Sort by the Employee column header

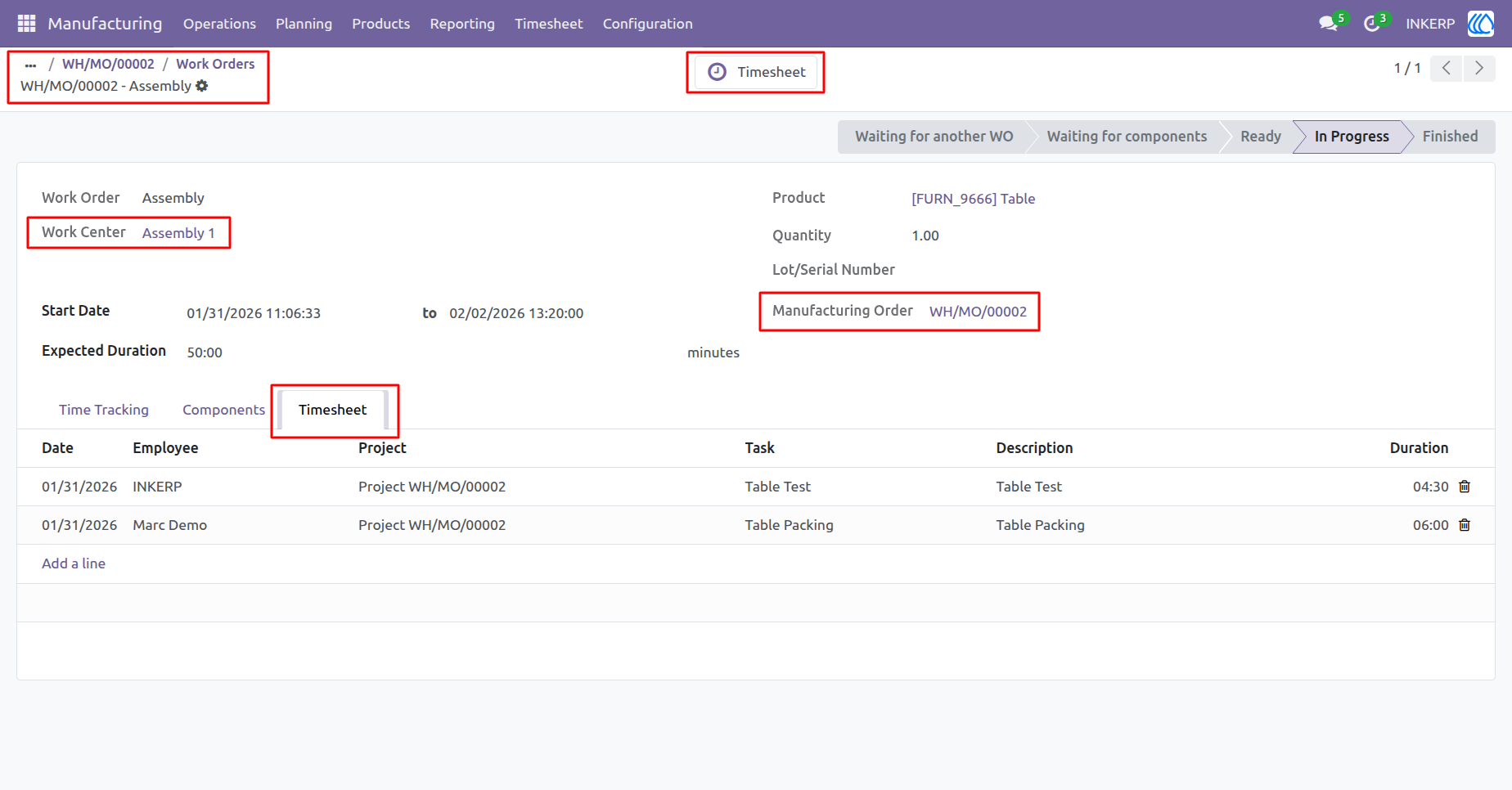coord(165,448)
